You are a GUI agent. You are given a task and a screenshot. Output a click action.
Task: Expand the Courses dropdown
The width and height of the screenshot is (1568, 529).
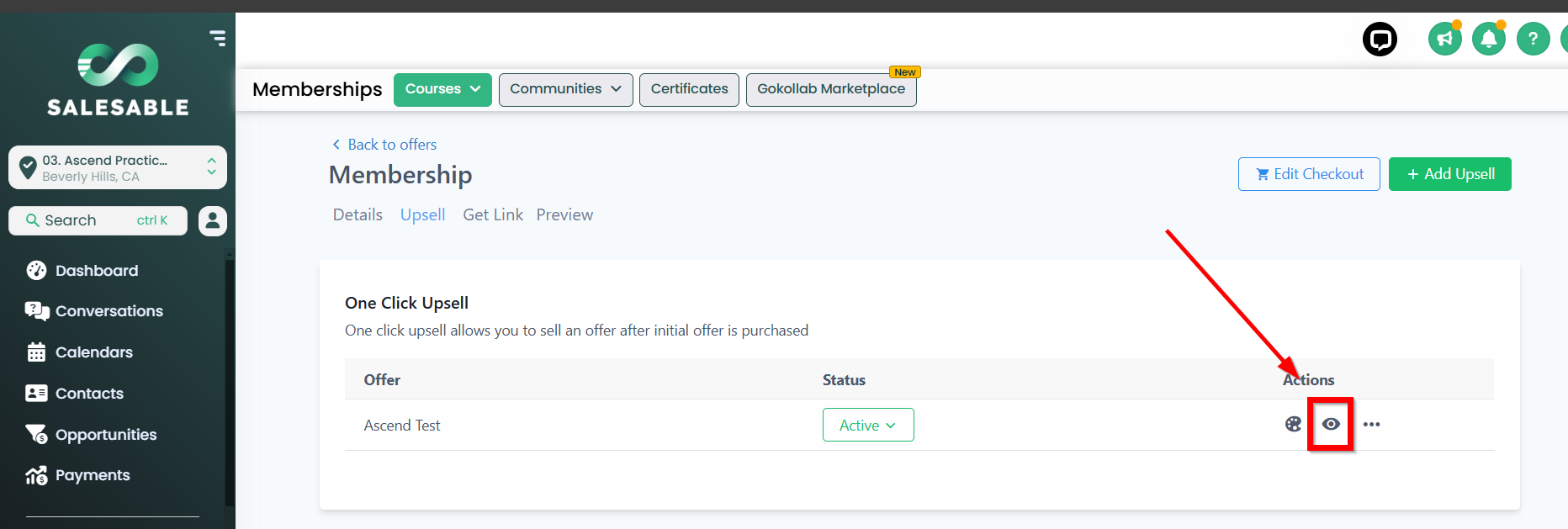pos(442,89)
